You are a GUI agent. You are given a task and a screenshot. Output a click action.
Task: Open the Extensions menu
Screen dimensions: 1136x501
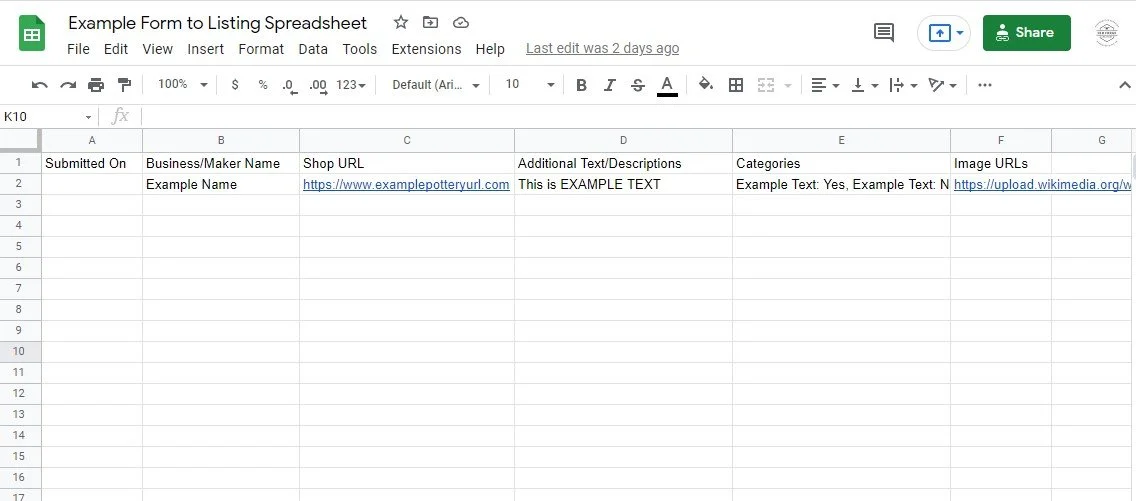point(426,49)
